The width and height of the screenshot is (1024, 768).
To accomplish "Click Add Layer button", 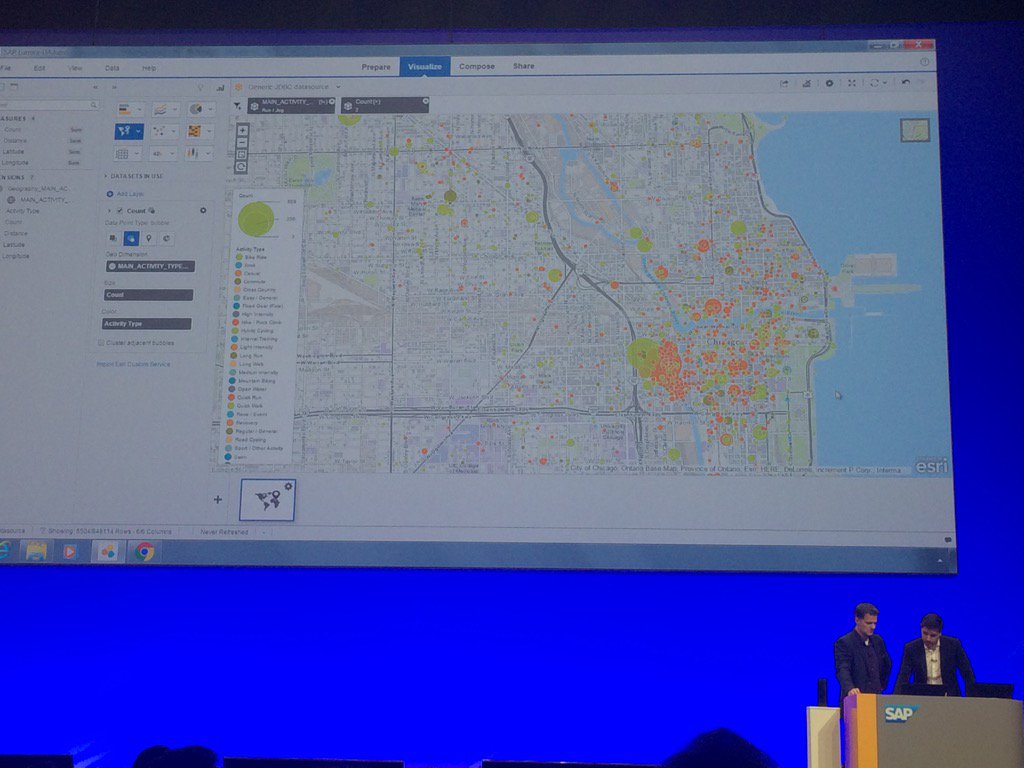I will 125,194.
